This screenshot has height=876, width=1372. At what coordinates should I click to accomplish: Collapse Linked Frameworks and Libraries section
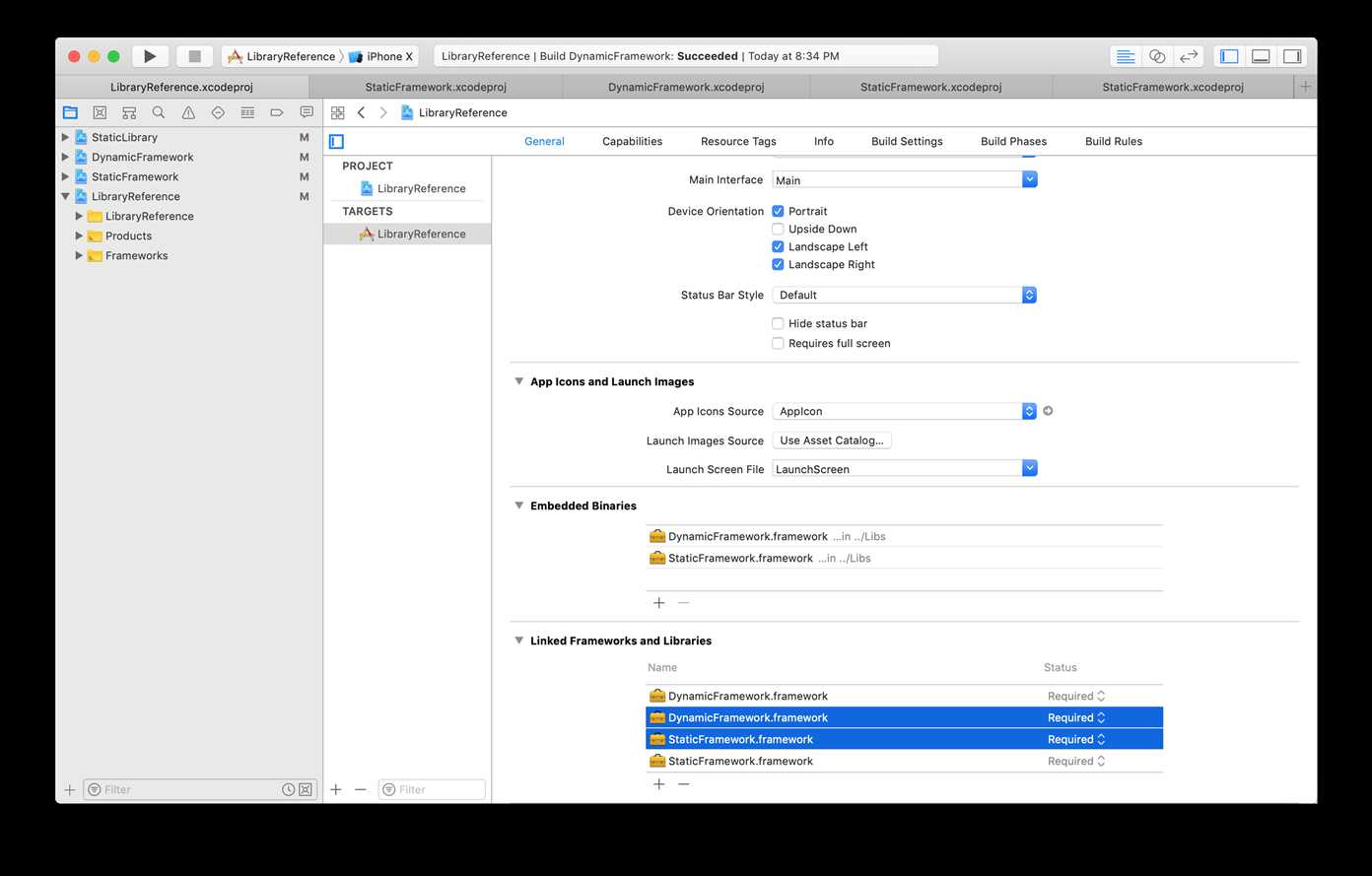[x=518, y=640]
